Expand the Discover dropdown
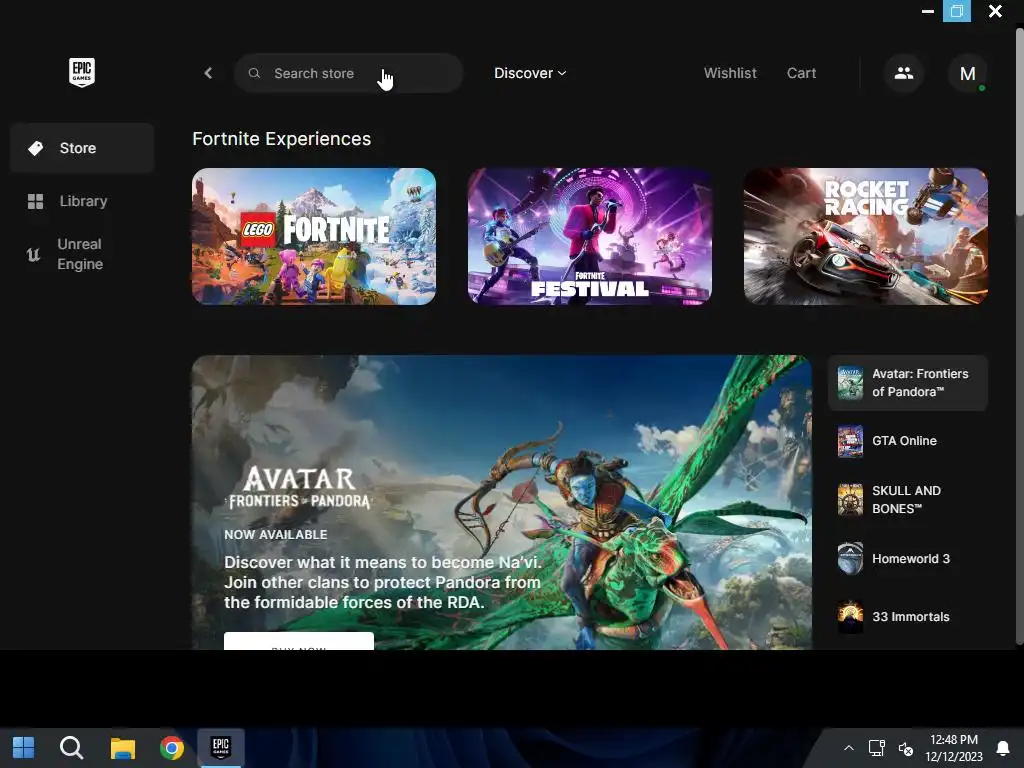 pos(530,73)
